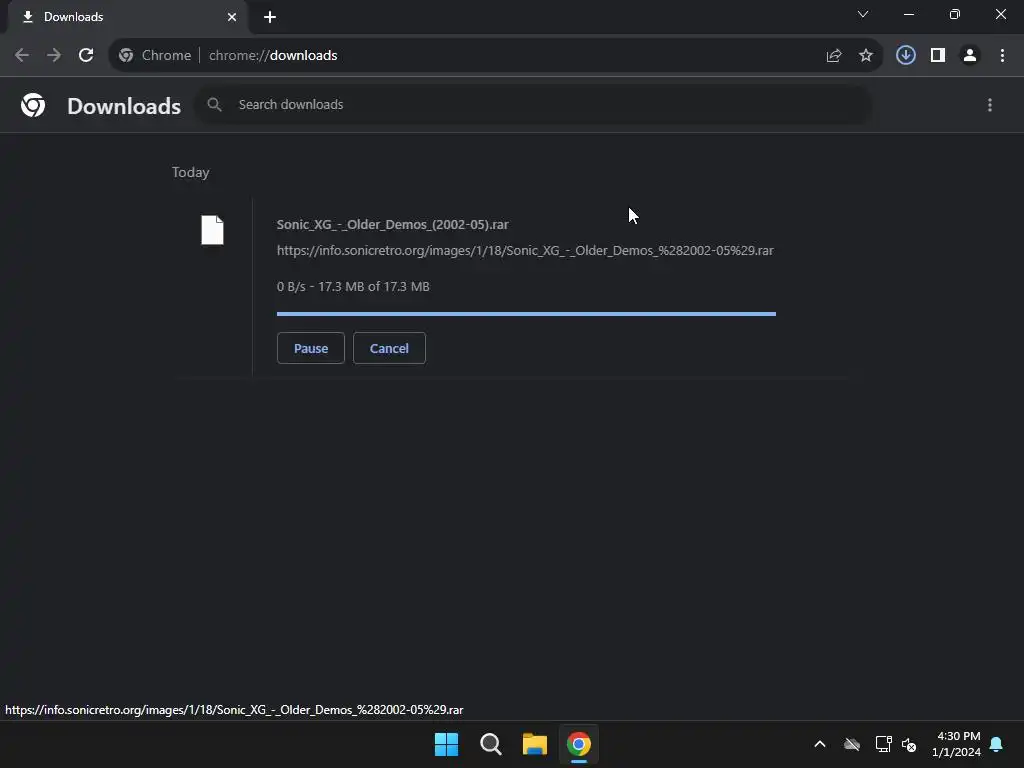Viewport: 1024px width, 768px height.
Task: Close the Downloads tab
Action: pos(232,17)
